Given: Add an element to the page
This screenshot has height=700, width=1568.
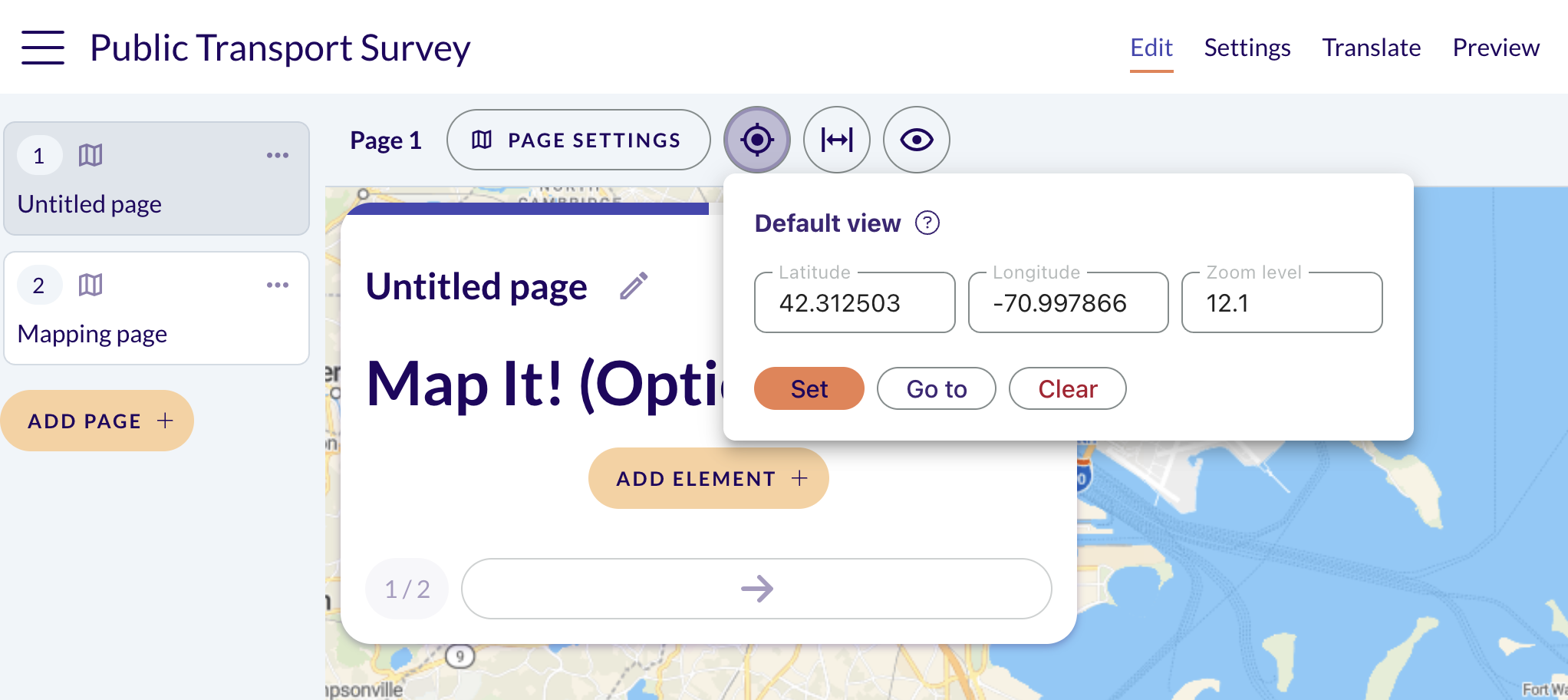Looking at the screenshot, I should pos(709,478).
